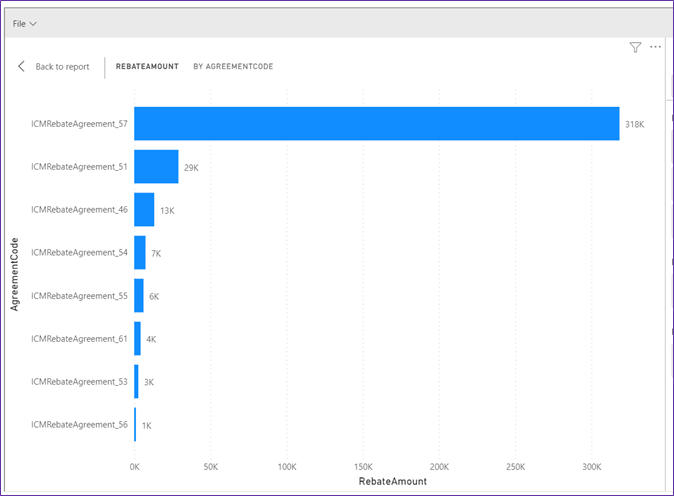This screenshot has height=496, width=674.
Task: Click the 200K x-axis tick label
Action: (440, 467)
